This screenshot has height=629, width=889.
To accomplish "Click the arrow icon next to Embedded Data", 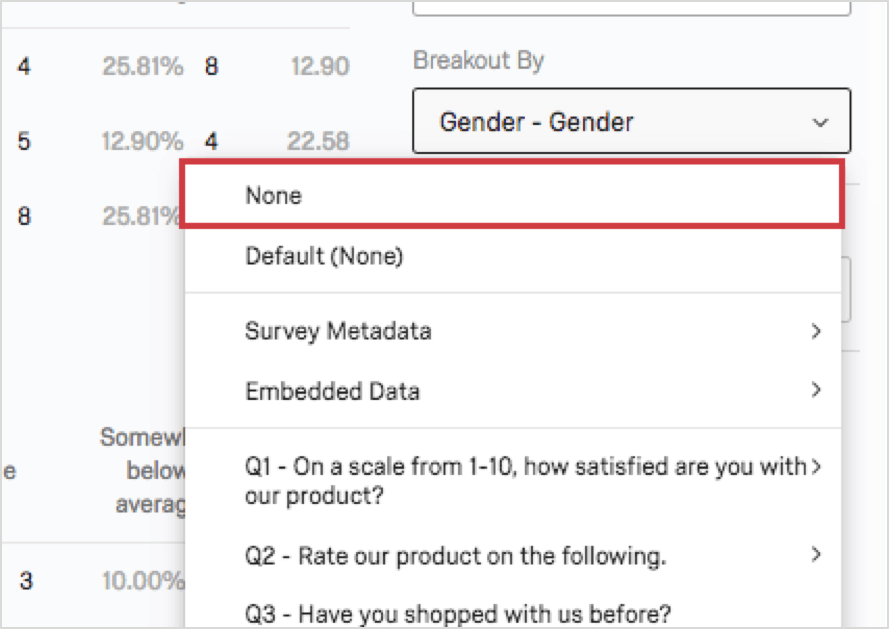I will pos(817,392).
